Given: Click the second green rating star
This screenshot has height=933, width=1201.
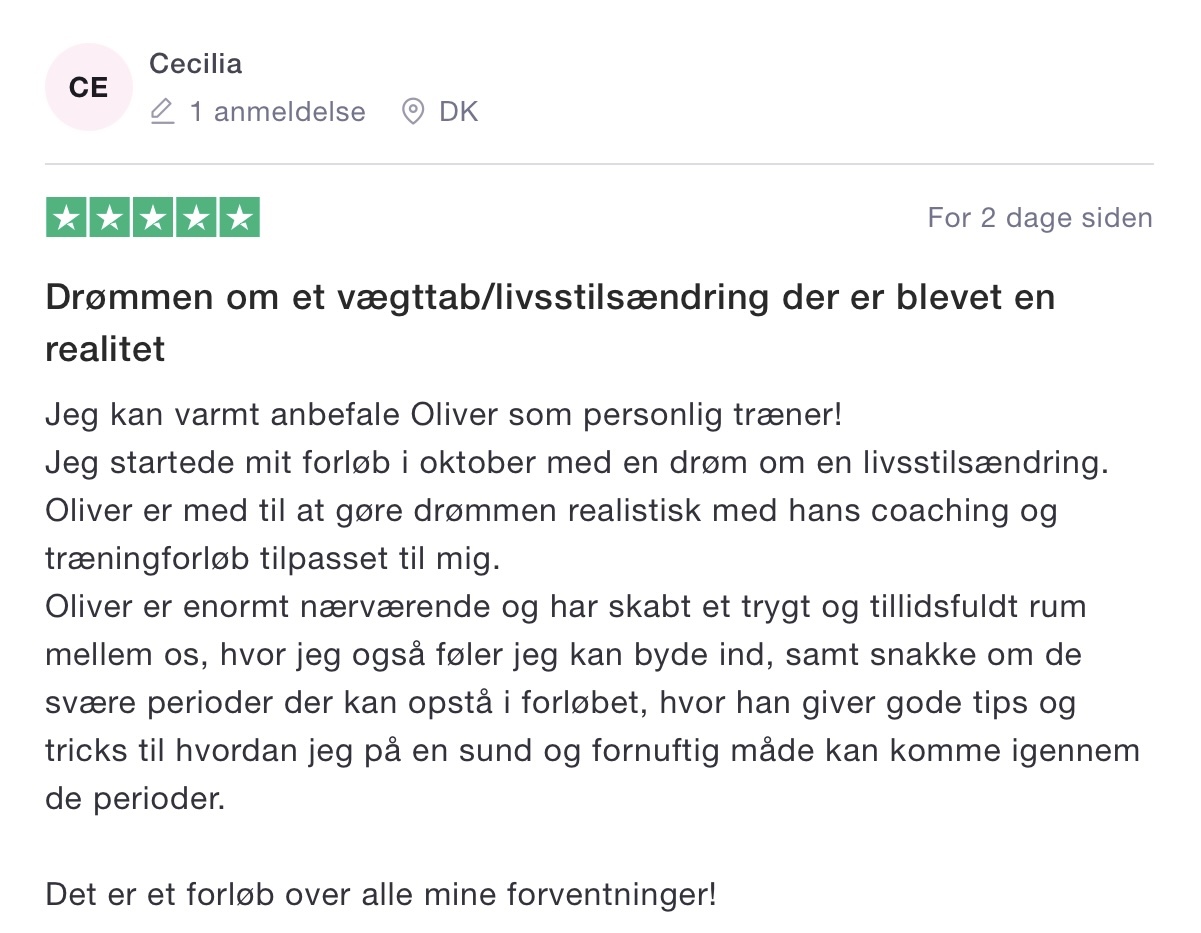Looking at the screenshot, I should 110,218.
